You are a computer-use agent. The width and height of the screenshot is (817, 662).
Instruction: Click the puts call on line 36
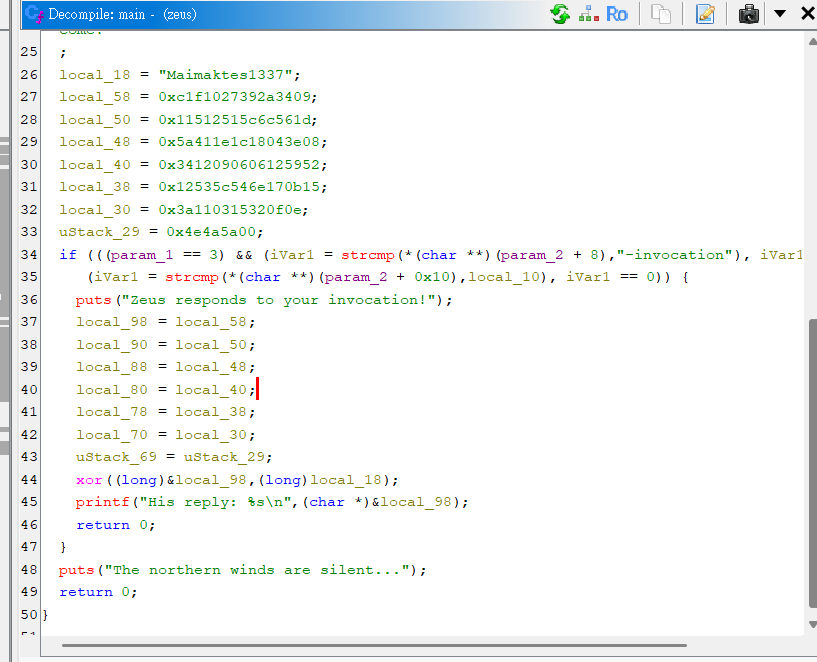(x=94, y=300)
